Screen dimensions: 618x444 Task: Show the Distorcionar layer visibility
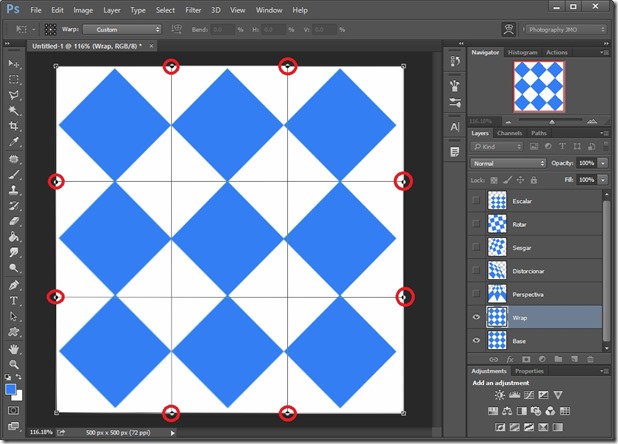pyautogui.click(x=476, y=270)
